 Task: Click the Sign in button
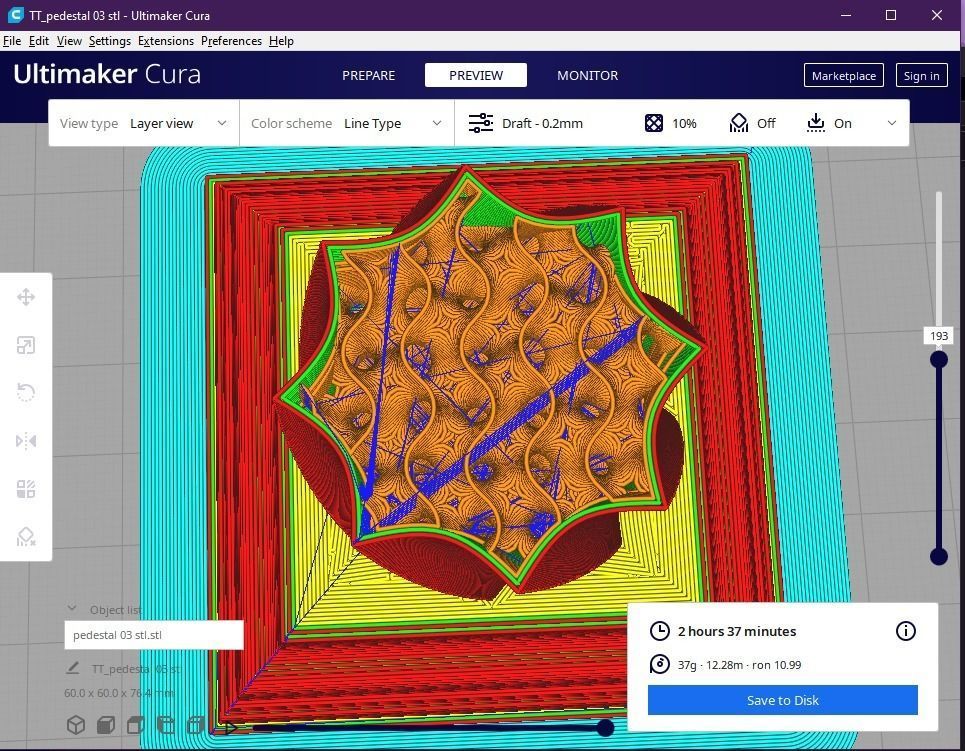pos(921,75)
